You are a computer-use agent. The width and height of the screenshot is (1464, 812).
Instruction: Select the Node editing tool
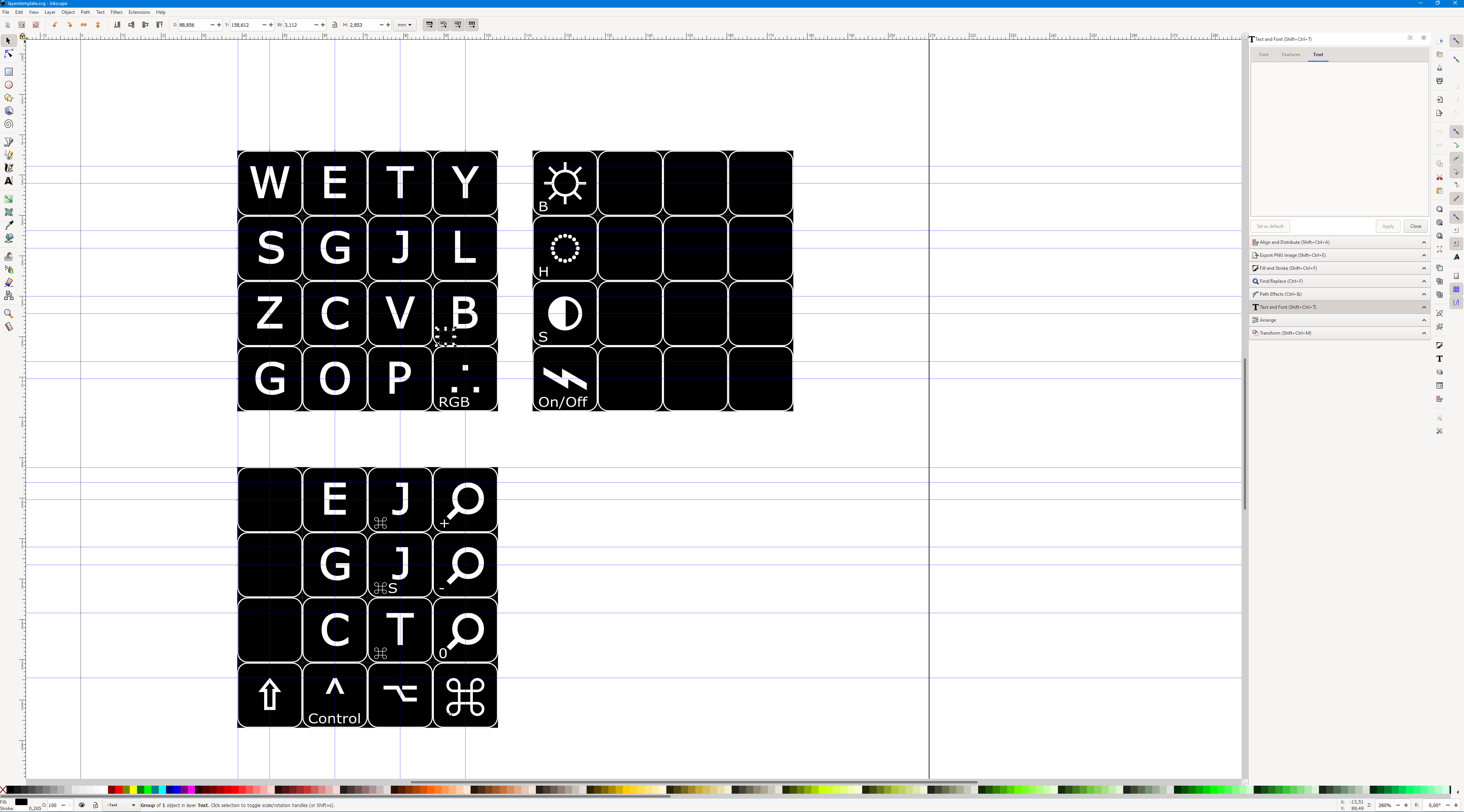click(8, 54)
